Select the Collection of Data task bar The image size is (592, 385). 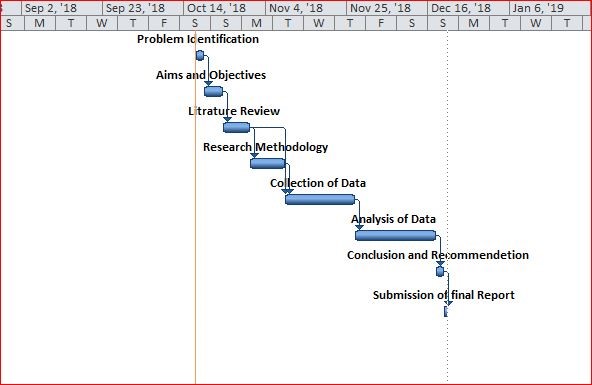tap(320, 200)
